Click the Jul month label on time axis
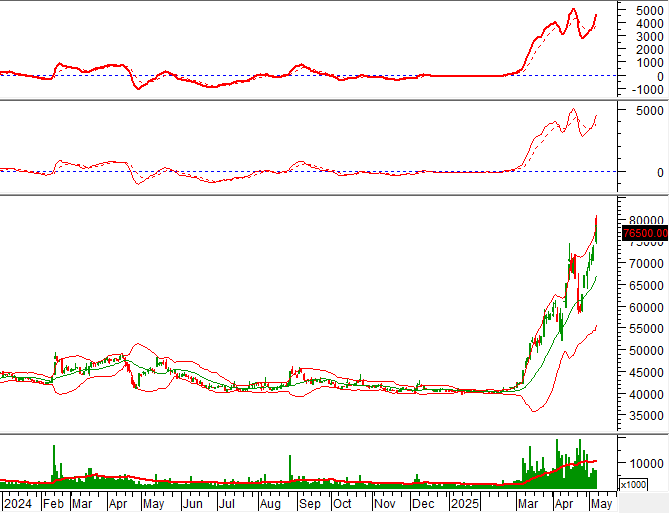Viewport: 669px width, 513px height. pyautogui.click(x=227, y=504)
